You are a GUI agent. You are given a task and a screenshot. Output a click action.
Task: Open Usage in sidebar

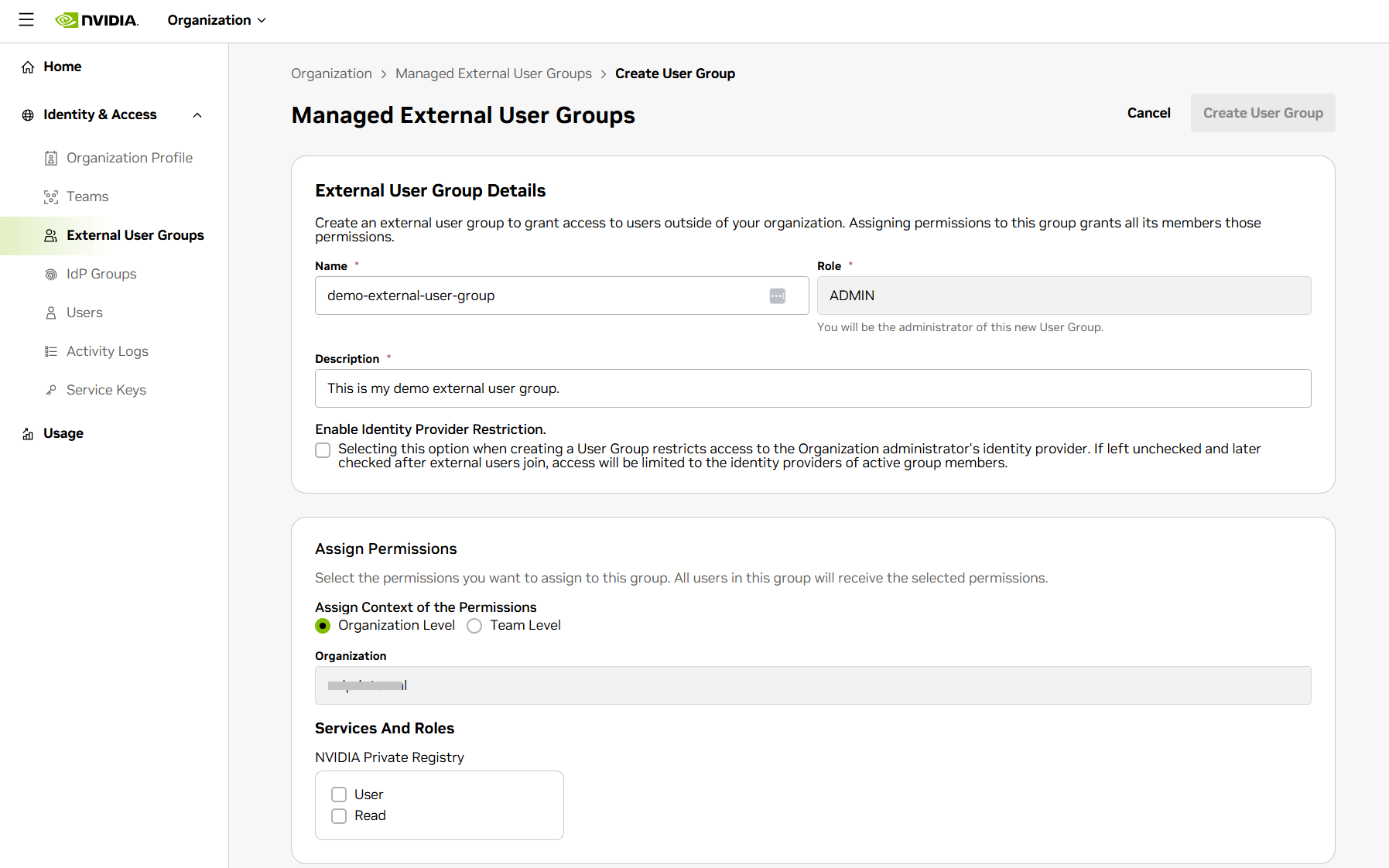tap(63, 433)
